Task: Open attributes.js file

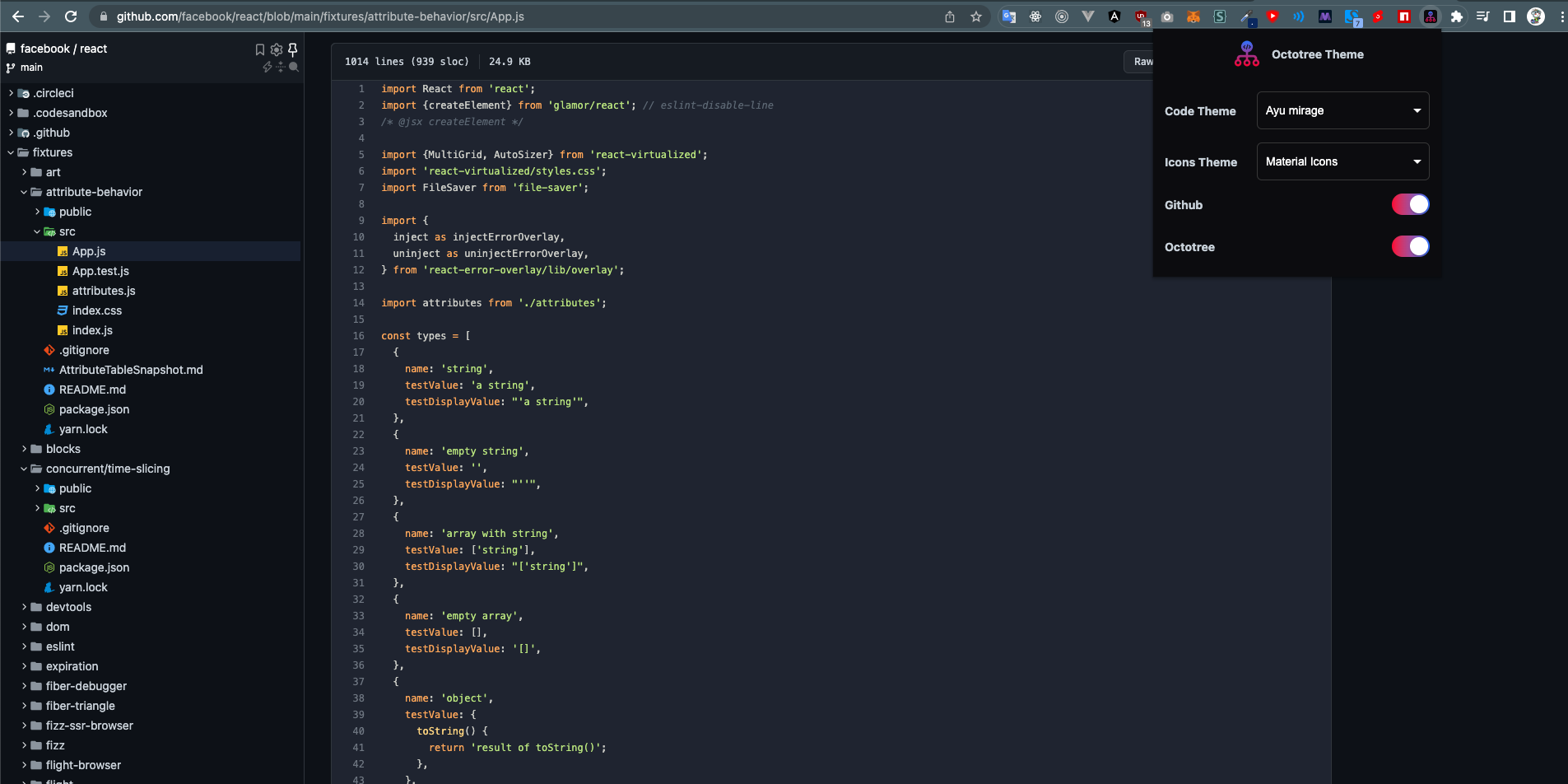Action: (104, 291)
